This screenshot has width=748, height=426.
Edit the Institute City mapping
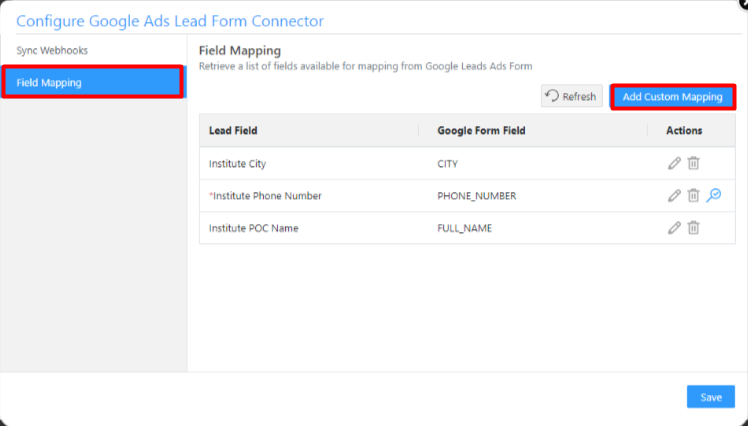point(674,163)
